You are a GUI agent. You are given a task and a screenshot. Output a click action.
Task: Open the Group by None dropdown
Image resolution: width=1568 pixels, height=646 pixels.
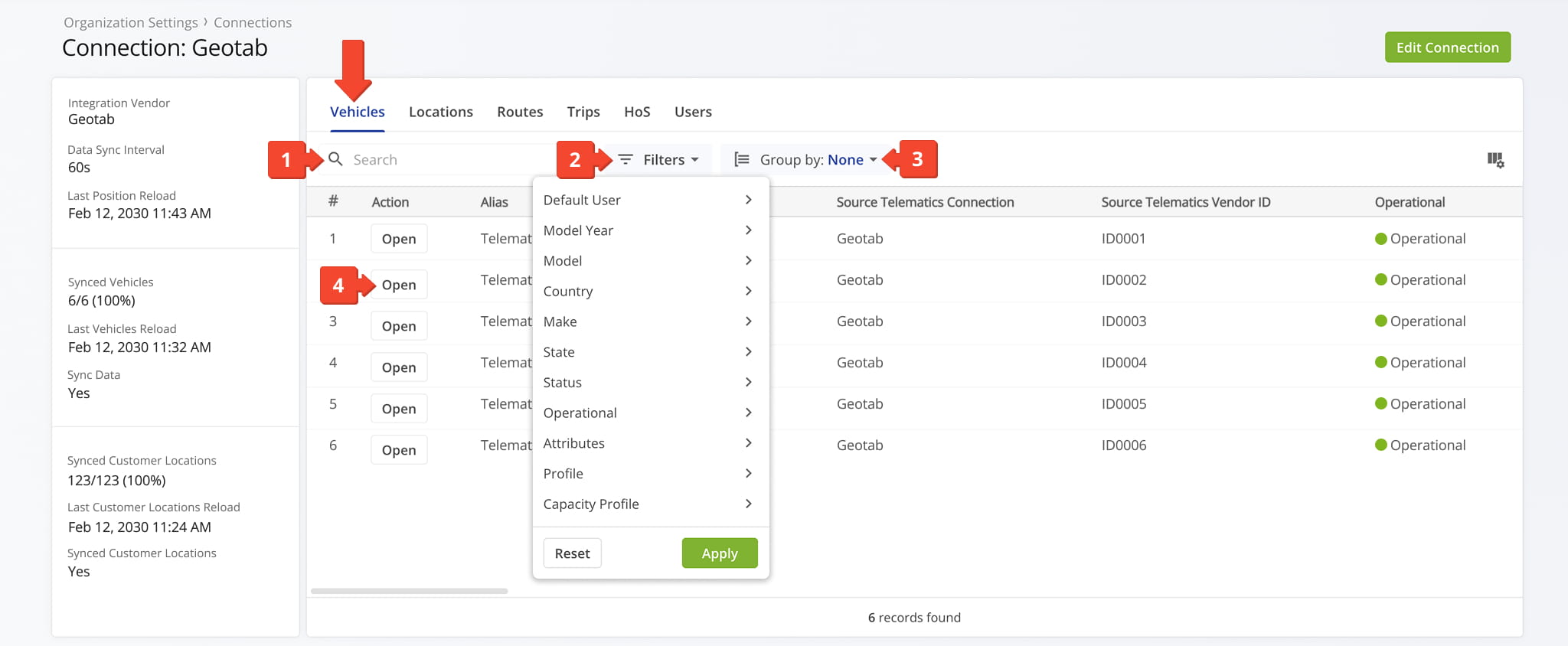(851, 159)
